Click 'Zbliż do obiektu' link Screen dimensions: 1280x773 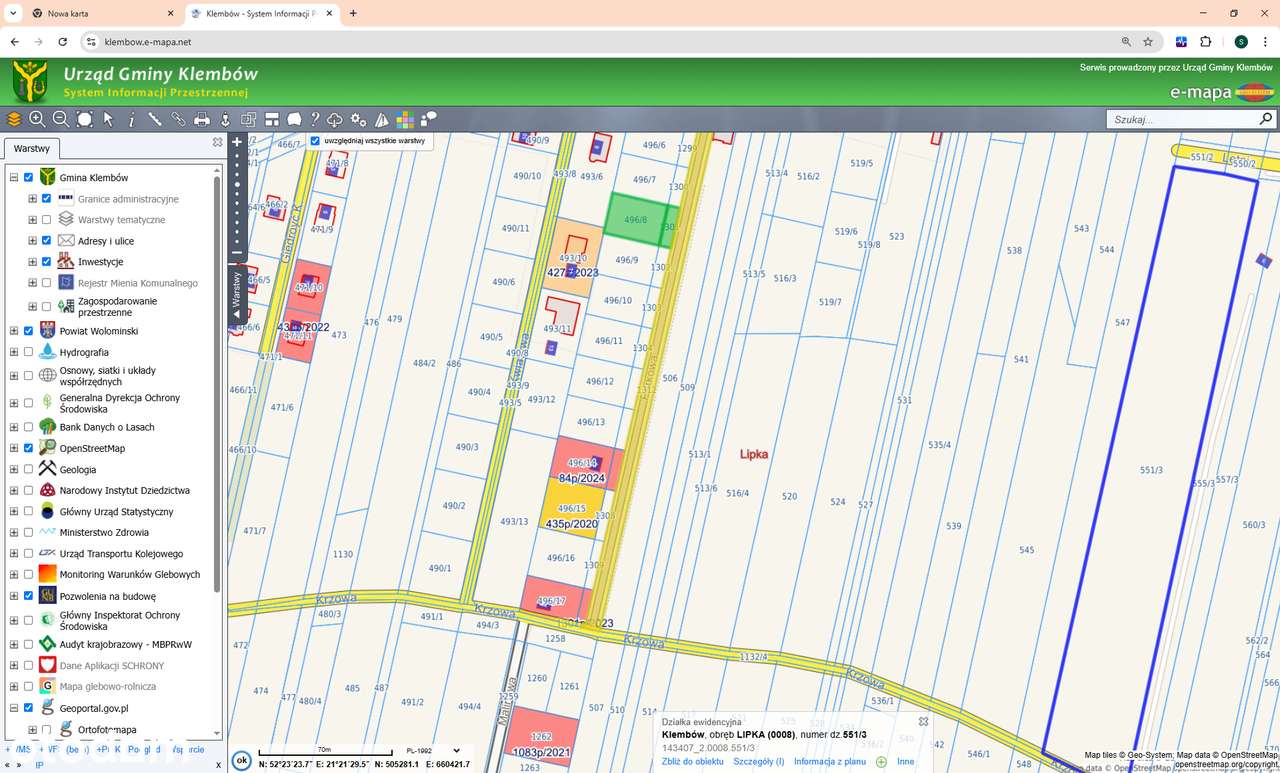(x=693, y=762)
